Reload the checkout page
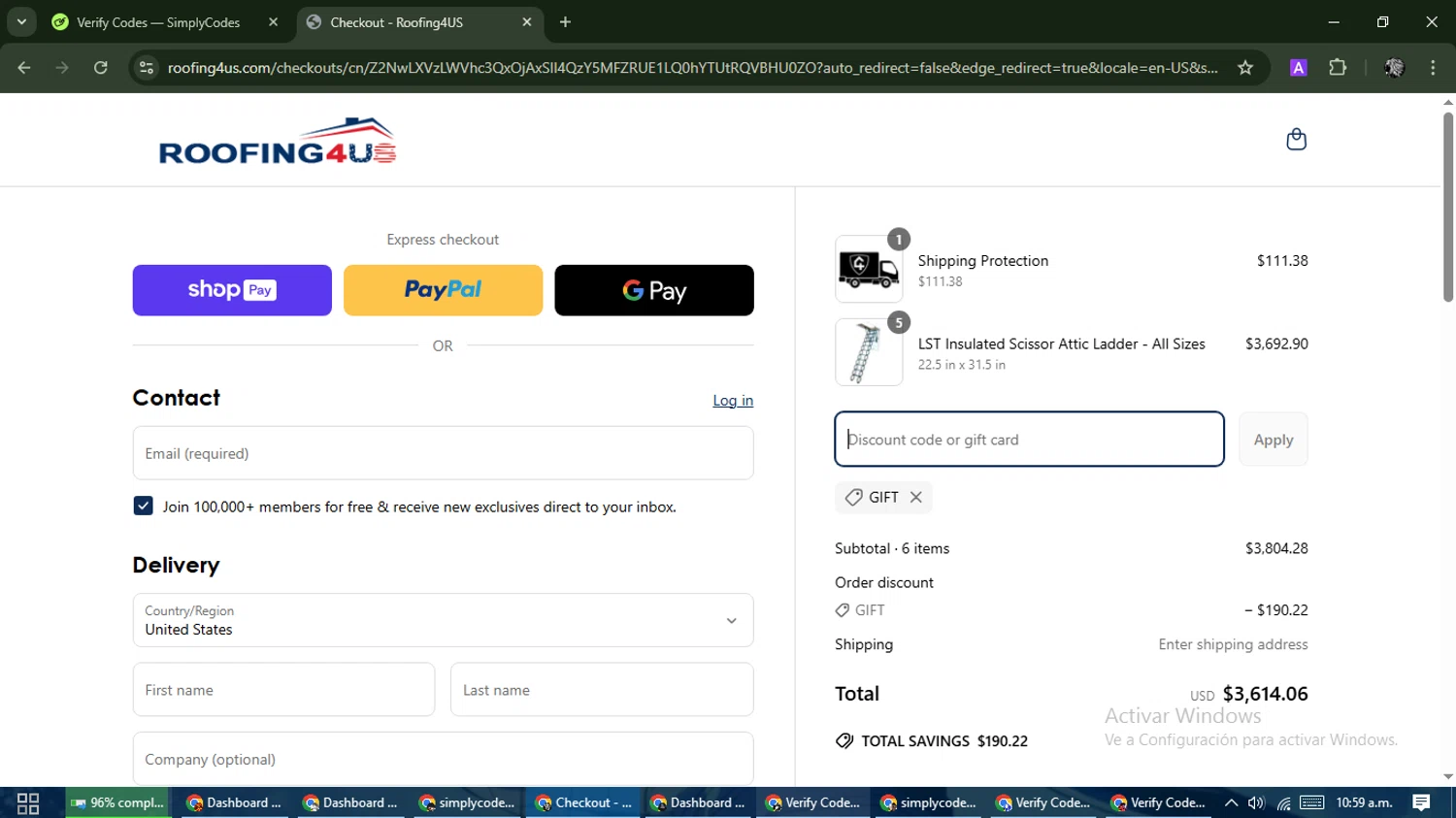 101,68
